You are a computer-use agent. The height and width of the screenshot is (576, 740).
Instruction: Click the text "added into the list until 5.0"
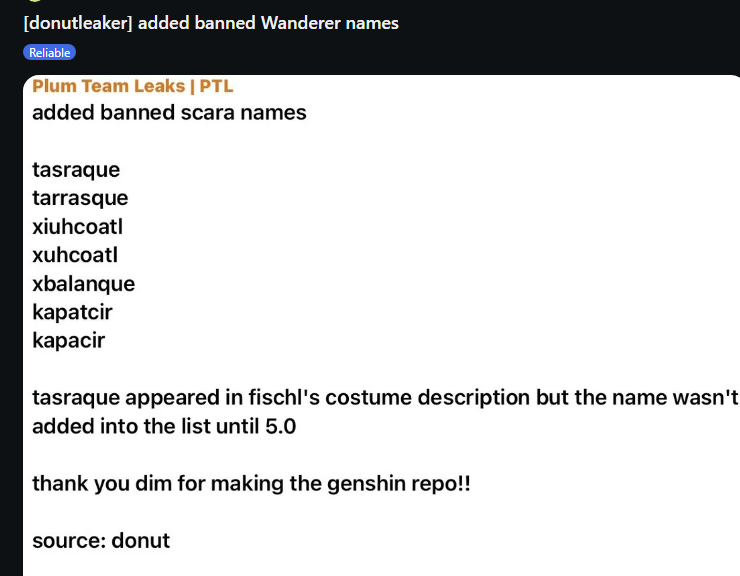[164, 427]
